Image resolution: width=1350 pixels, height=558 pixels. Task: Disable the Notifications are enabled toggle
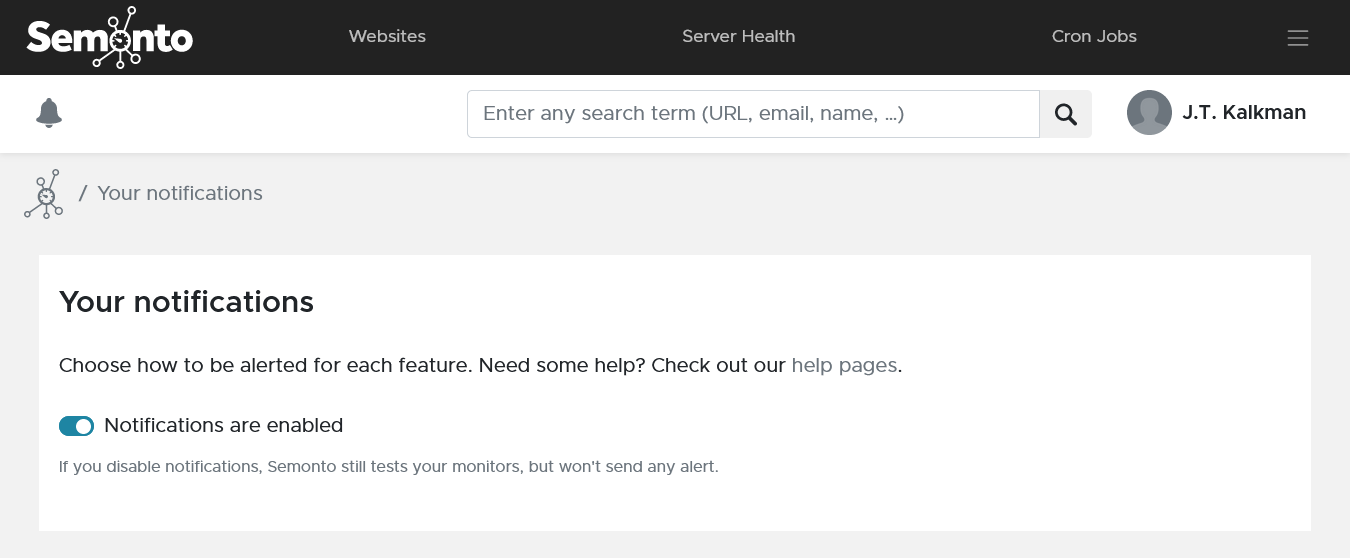coord(76,426)
